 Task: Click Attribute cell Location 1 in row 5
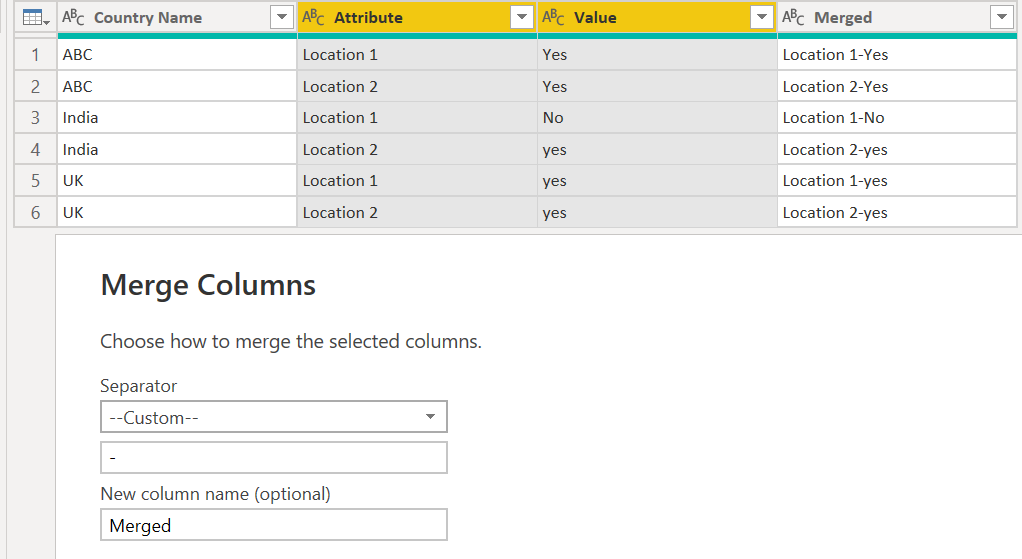(417, 181)
